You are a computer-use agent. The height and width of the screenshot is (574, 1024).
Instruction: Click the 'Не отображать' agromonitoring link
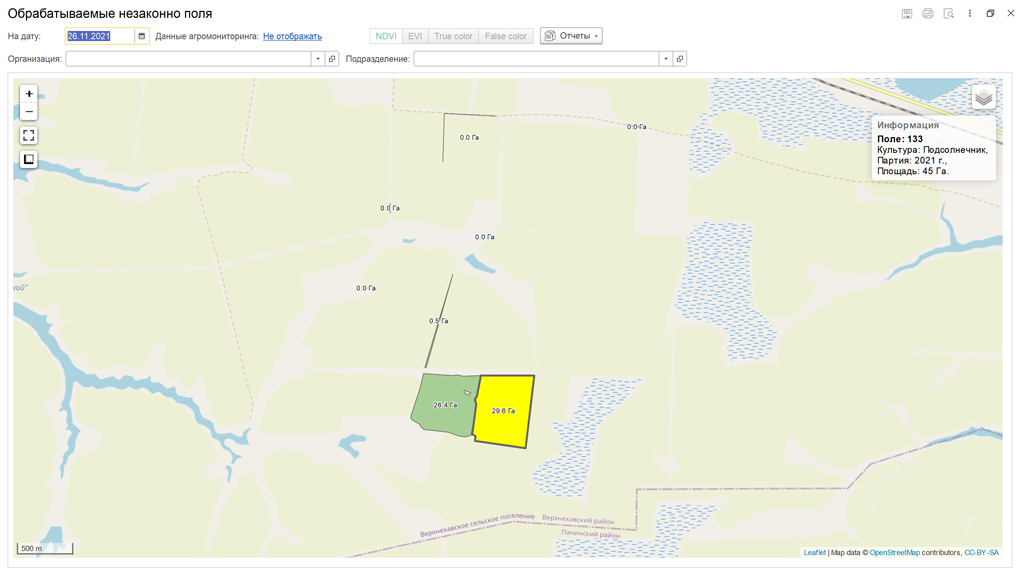(x=292, y=36)
